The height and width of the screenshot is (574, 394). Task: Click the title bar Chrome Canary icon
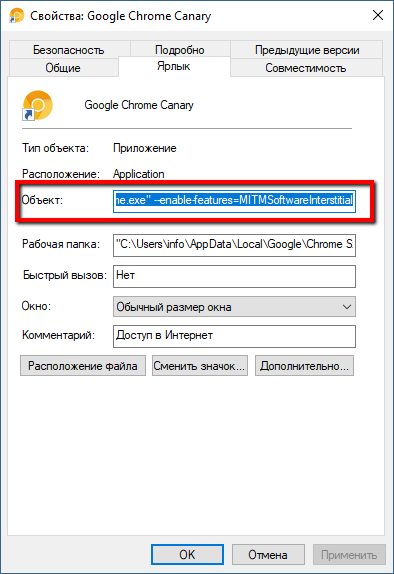pyautogui.click(x=16, y=16)
